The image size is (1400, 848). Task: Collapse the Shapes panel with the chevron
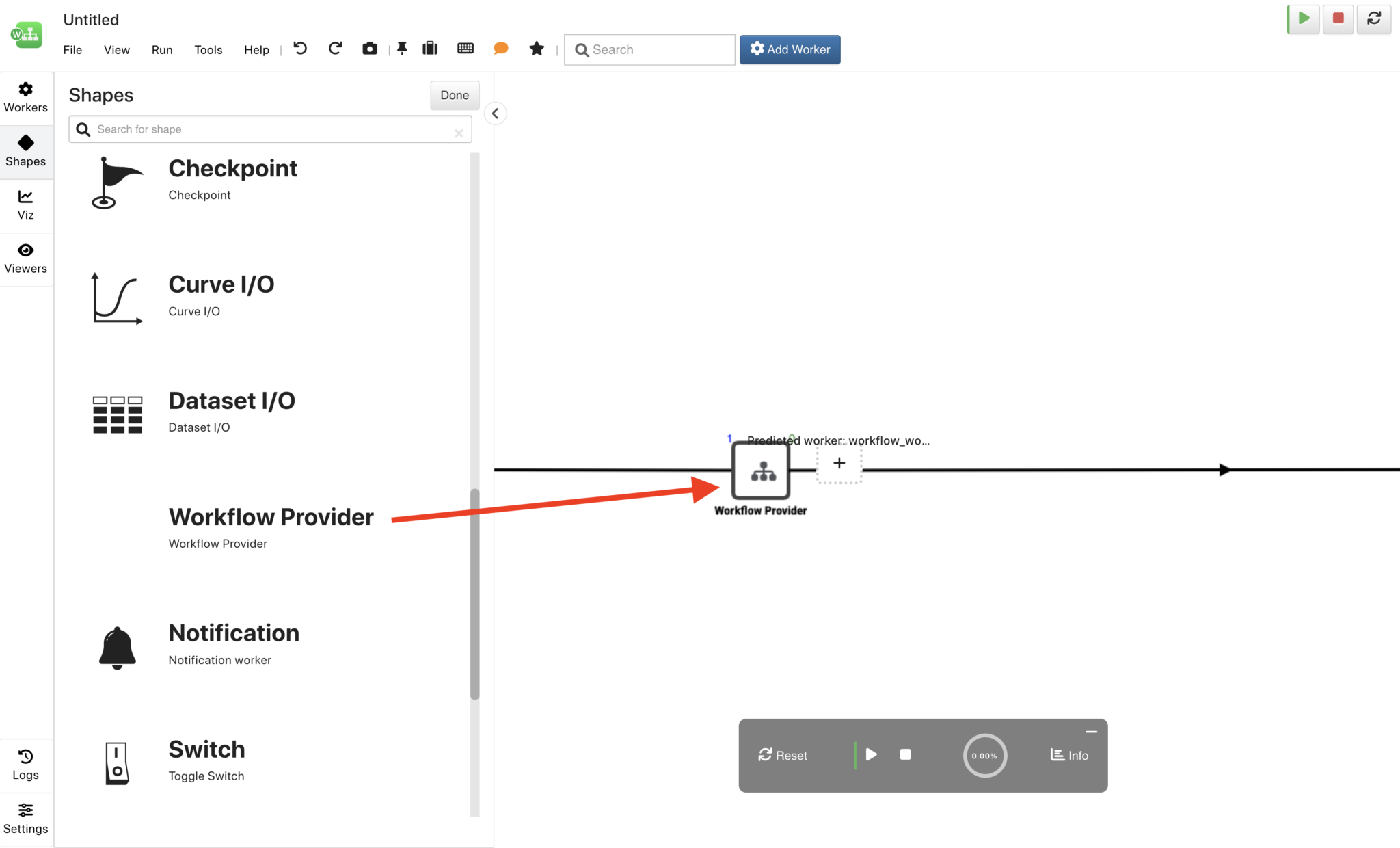495,113
